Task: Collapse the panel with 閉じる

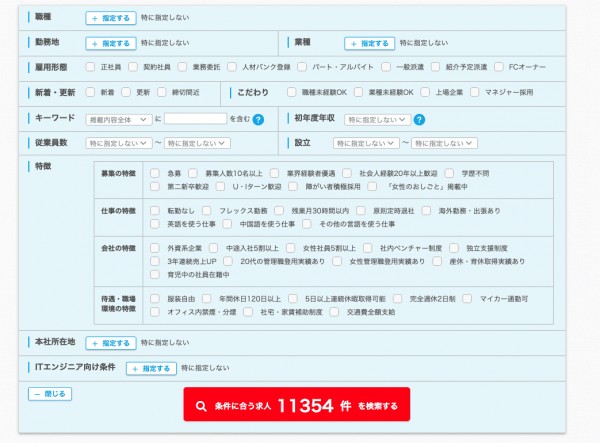Action: [52, 394]
